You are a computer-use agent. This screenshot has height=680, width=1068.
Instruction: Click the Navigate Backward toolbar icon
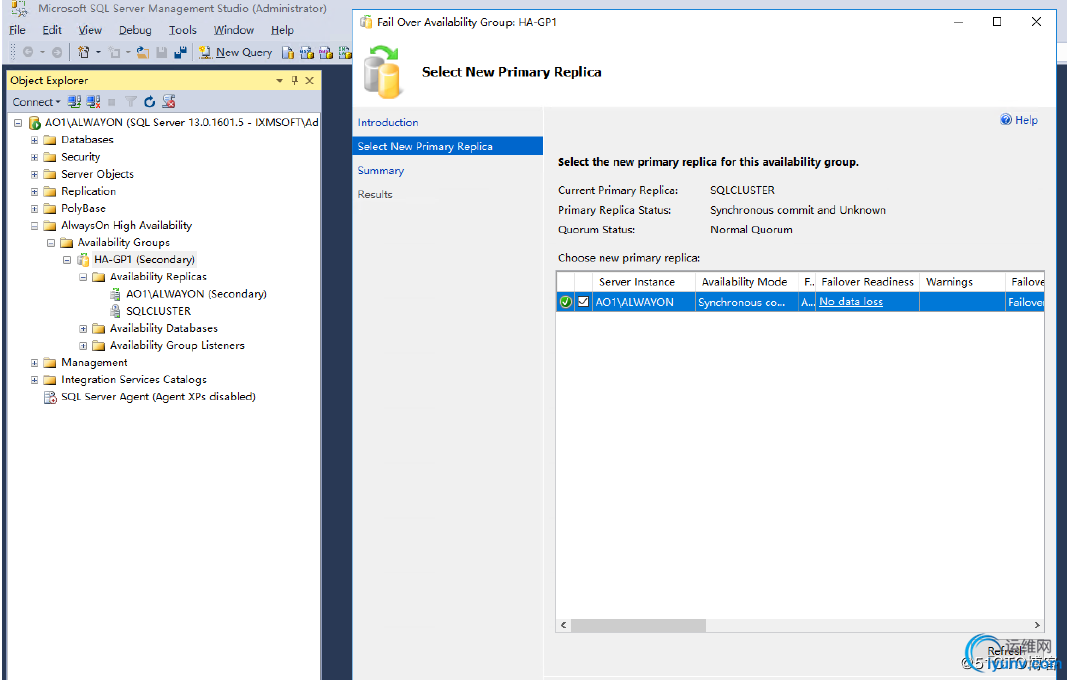(28, 52)
